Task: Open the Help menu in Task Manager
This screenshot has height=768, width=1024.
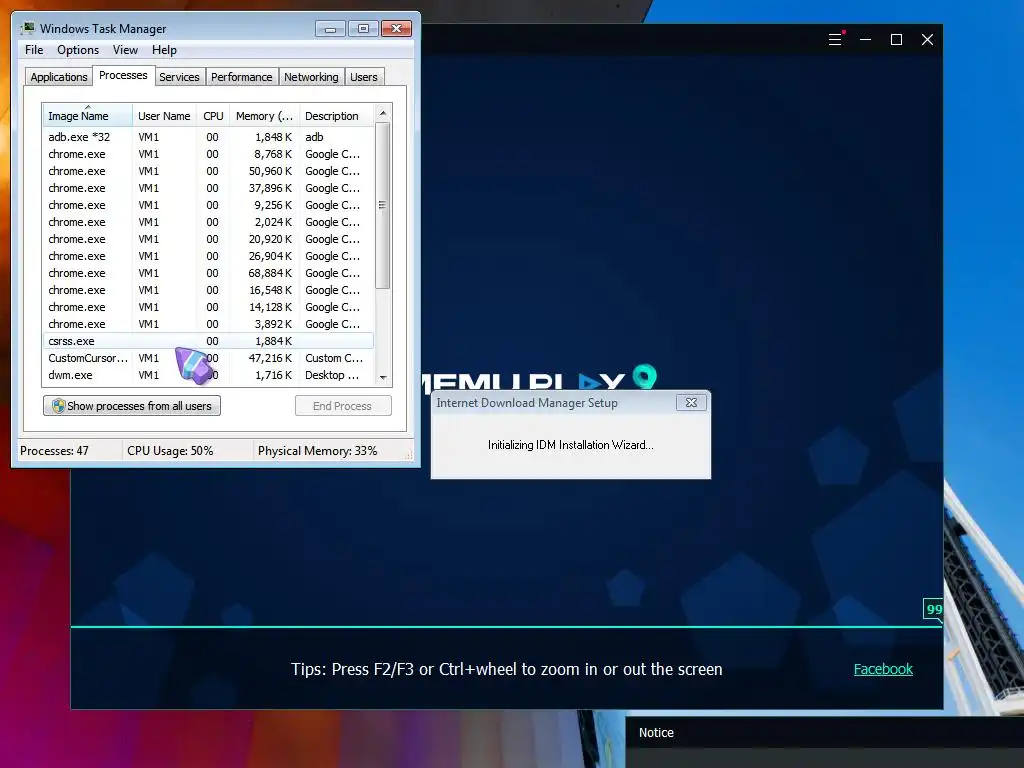Action: (x=164, y=50)
